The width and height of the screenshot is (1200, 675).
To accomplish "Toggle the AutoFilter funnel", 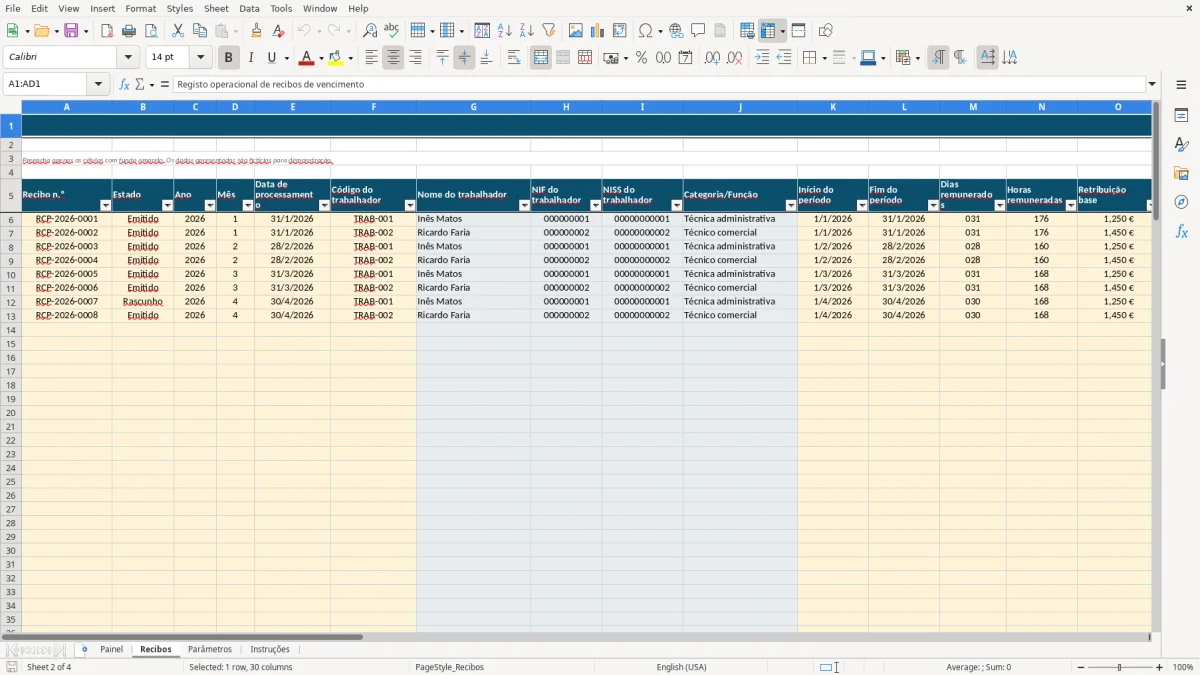I will [x=548, y=31].
